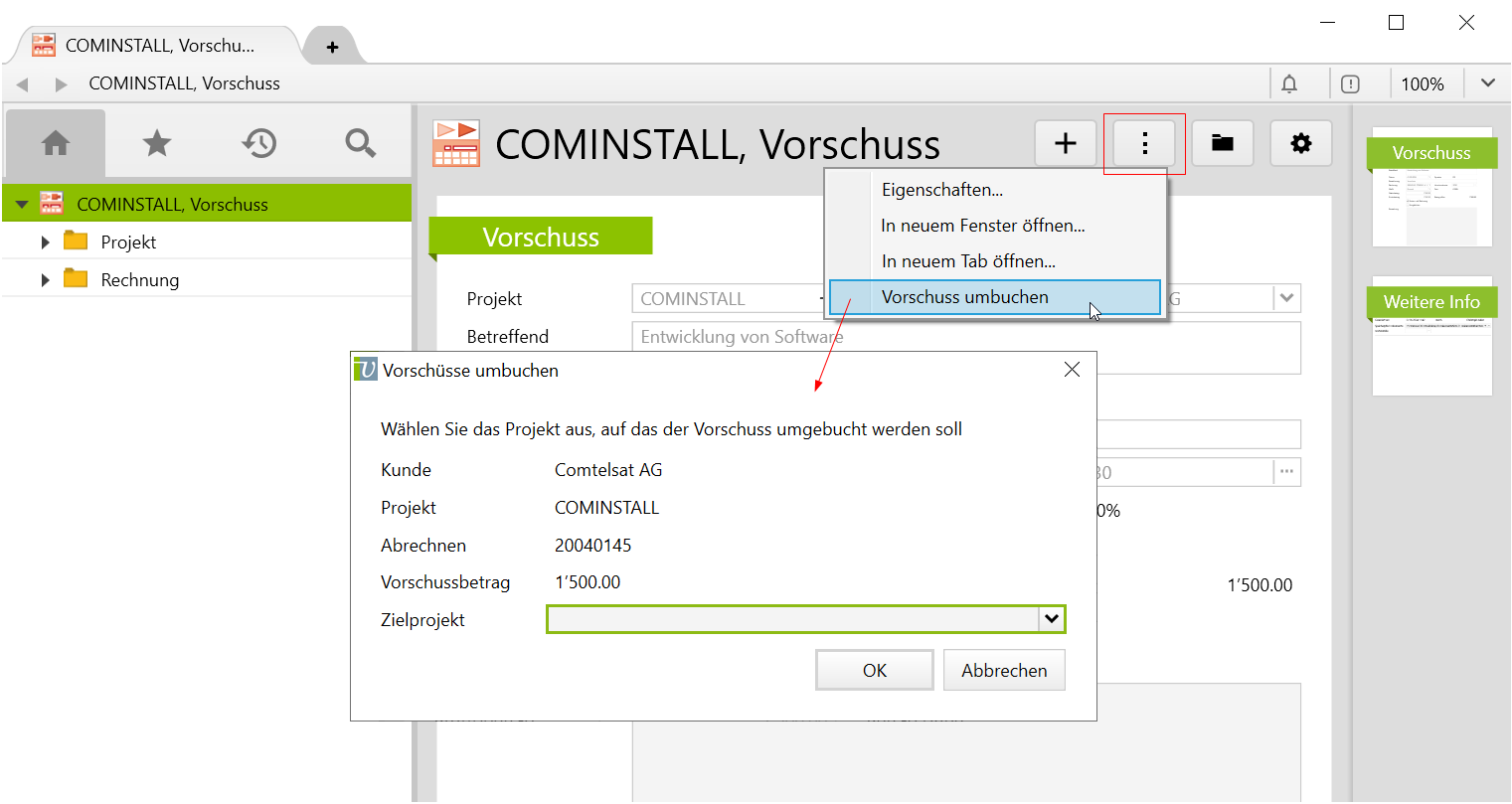Click the notification bell icon
1512x804 pixels.
coord(1289,84)
